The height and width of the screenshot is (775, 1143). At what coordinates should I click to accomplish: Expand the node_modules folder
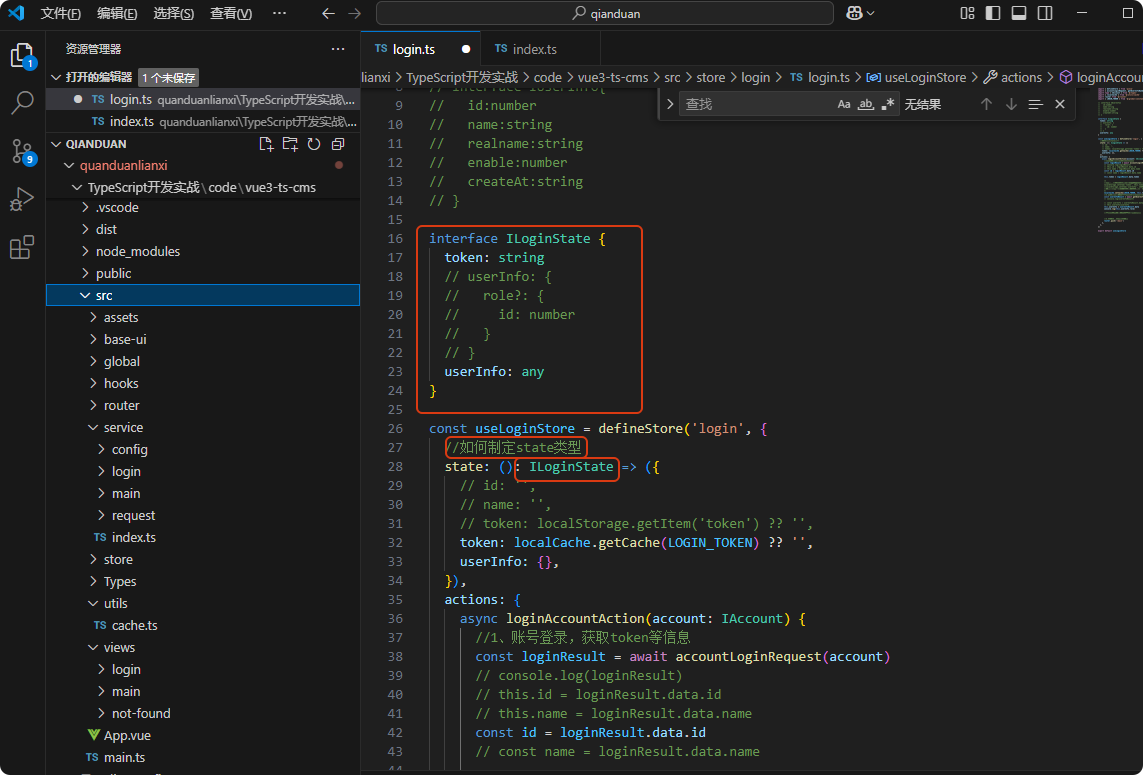point(137,251)
